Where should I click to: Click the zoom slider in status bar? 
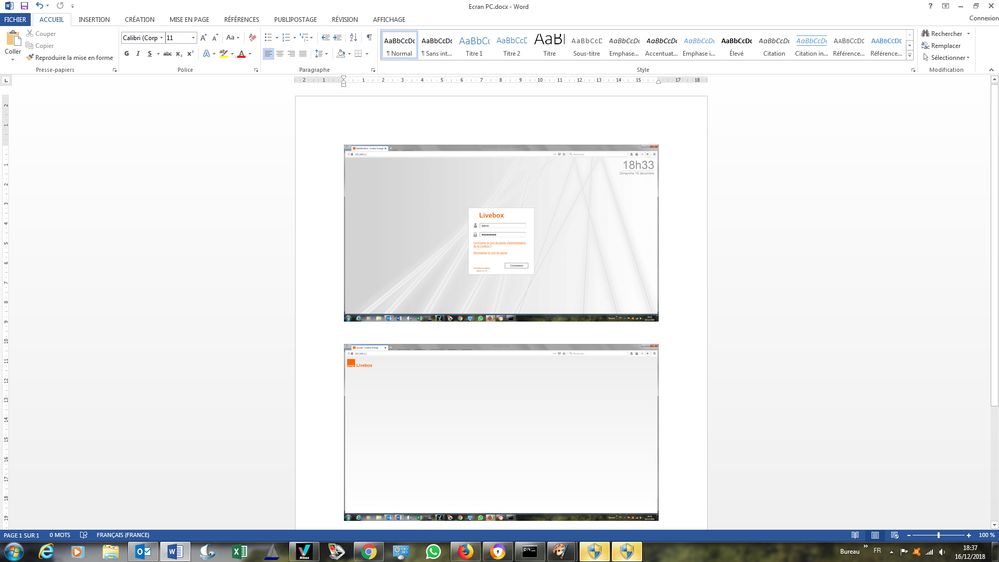point(938,536)
